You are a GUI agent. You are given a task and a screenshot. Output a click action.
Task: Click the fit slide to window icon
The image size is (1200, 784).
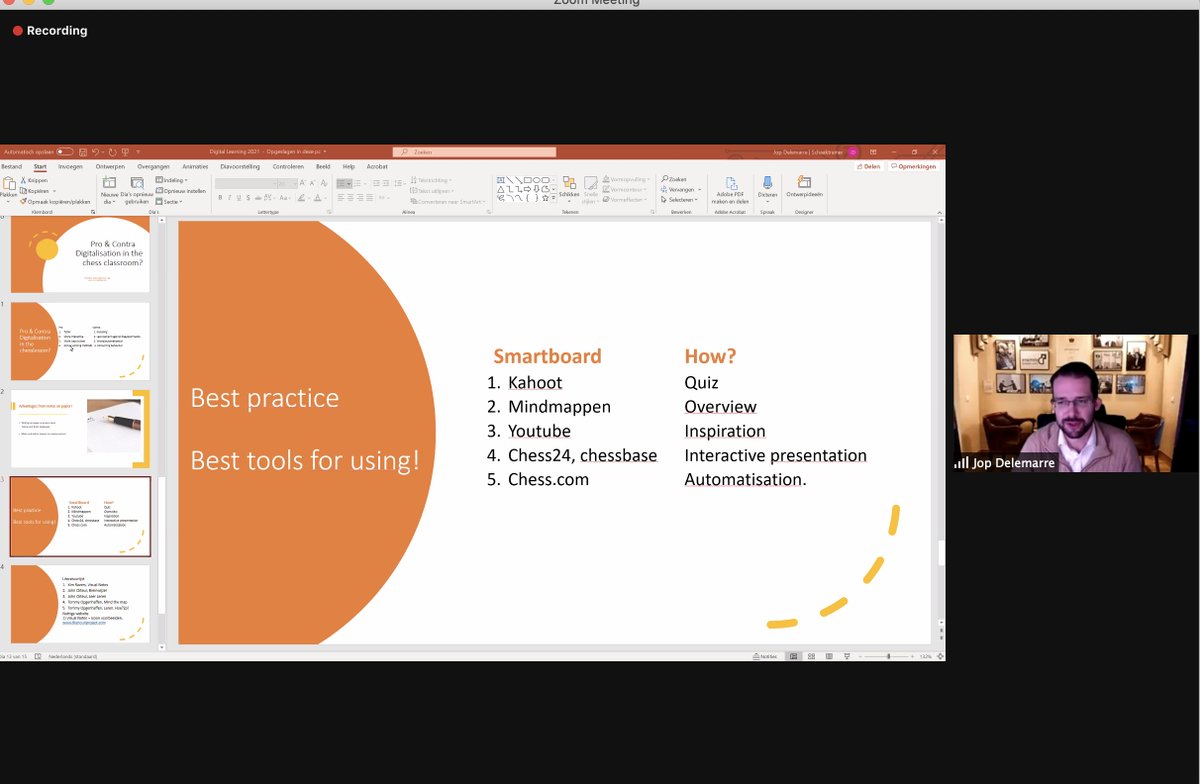(x=939, y=656)
